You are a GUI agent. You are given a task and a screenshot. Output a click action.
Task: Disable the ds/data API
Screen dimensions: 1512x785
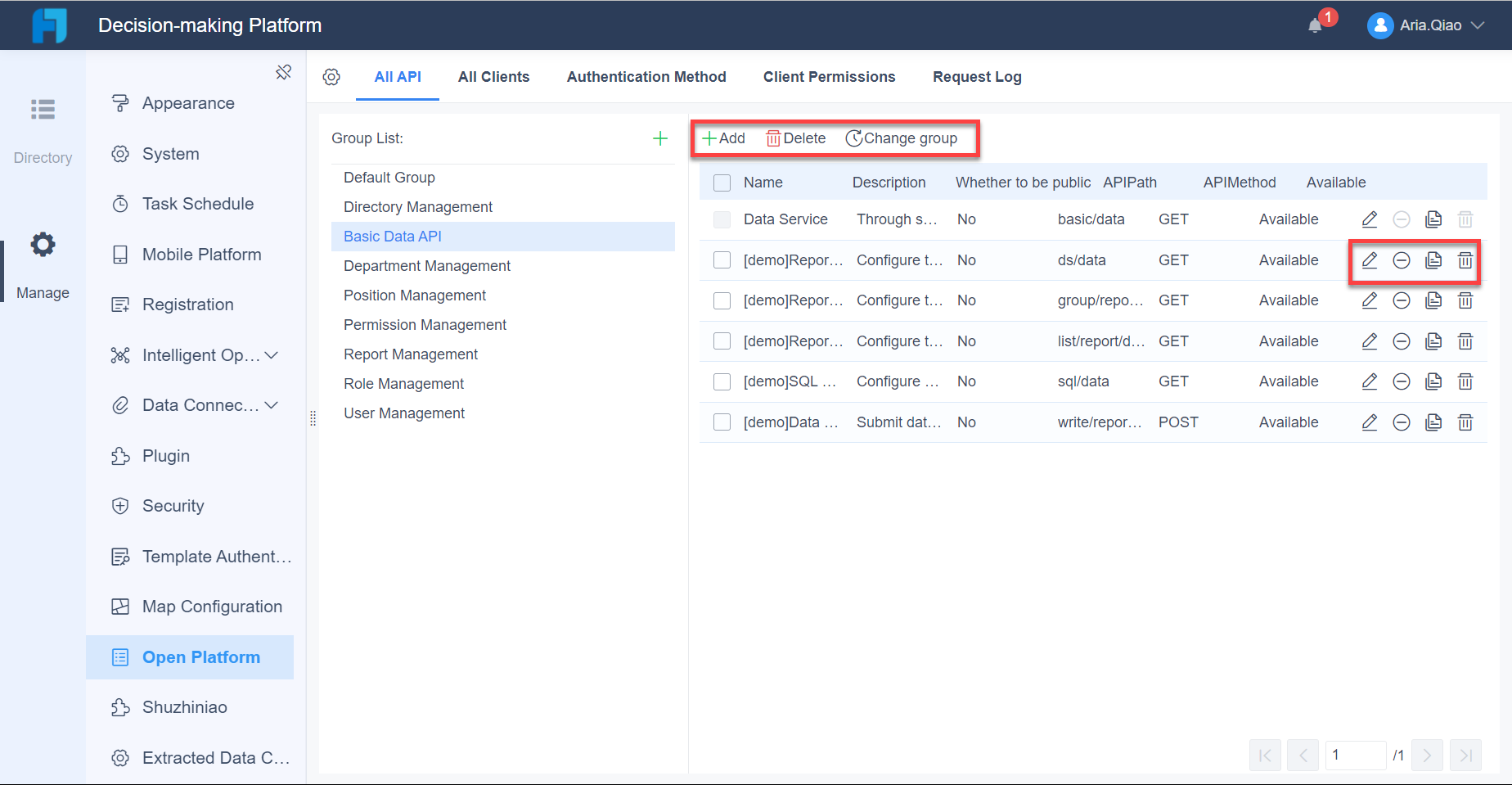click(1402, 260)
